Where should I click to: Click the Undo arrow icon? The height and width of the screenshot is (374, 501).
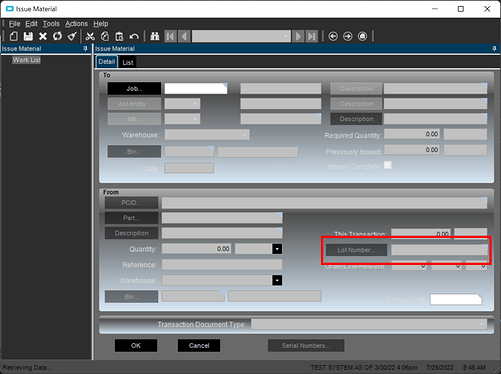click(x=134, y=36)
